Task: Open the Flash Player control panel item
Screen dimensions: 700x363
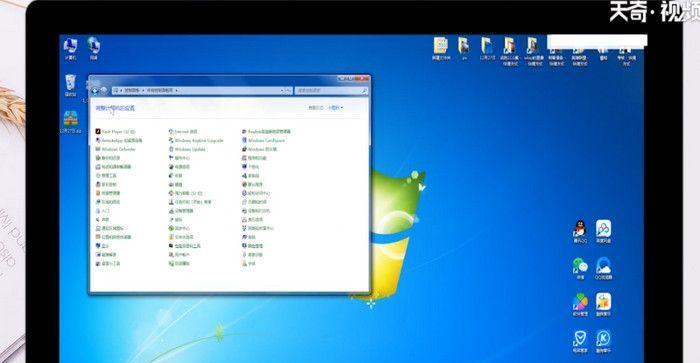Action: 115,132
